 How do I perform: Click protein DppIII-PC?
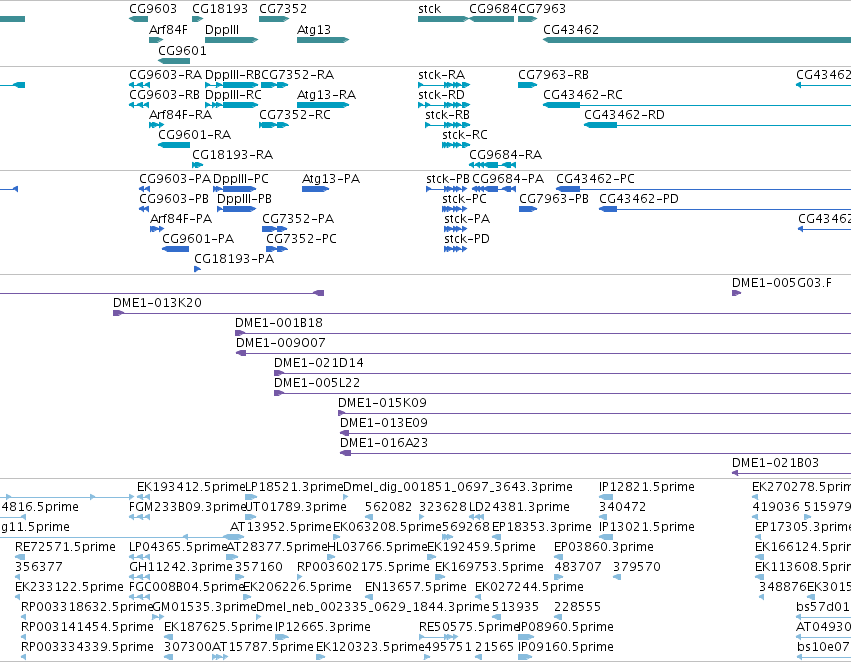coord(234,189)
